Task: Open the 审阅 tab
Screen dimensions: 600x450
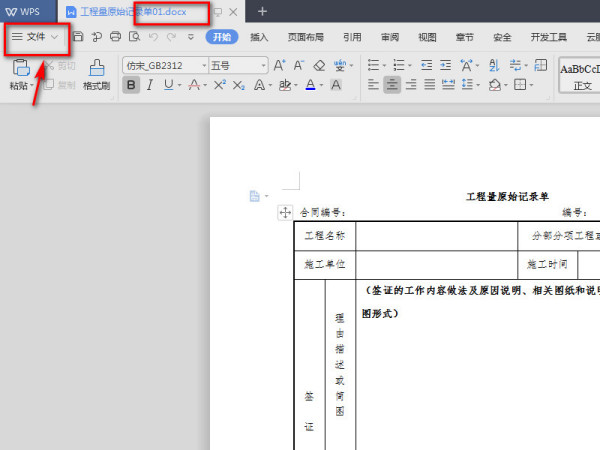Action: click(390, 37)
